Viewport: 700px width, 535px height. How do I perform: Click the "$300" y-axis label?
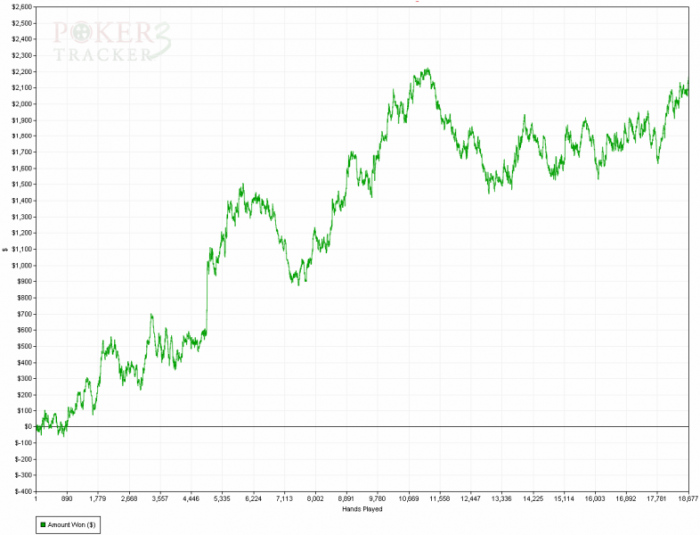[x=24, y=378]
